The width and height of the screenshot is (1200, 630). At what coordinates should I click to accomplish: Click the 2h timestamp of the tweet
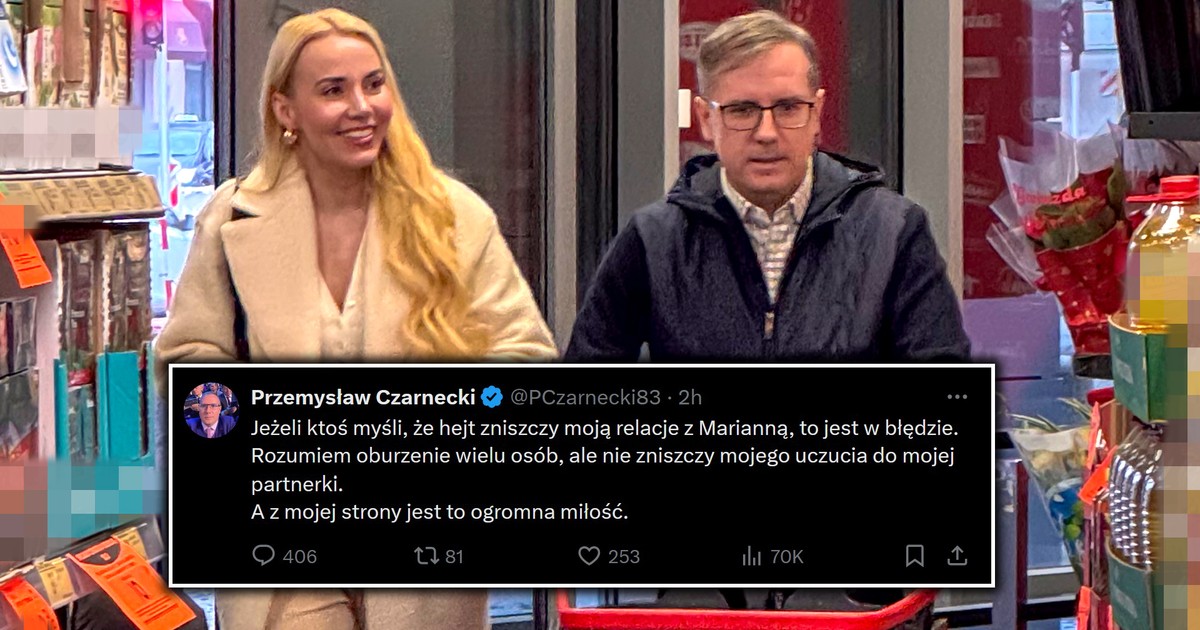[690, 398]
